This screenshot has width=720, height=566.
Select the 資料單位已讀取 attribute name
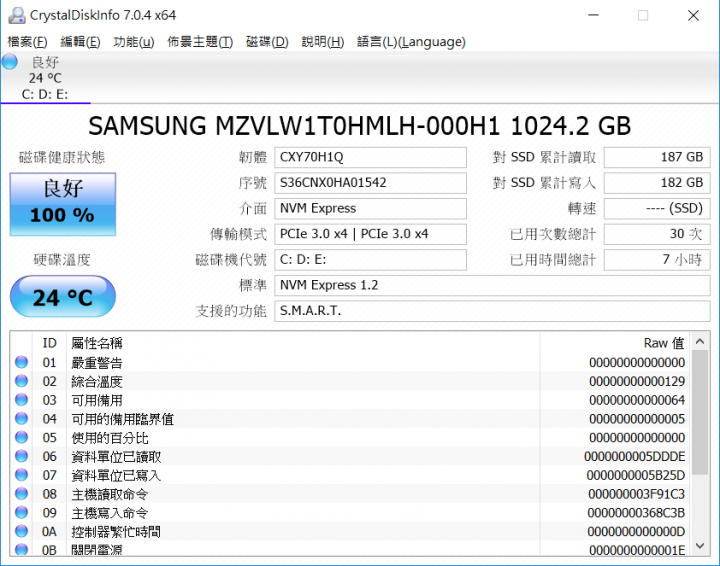(x=116, y=457)
